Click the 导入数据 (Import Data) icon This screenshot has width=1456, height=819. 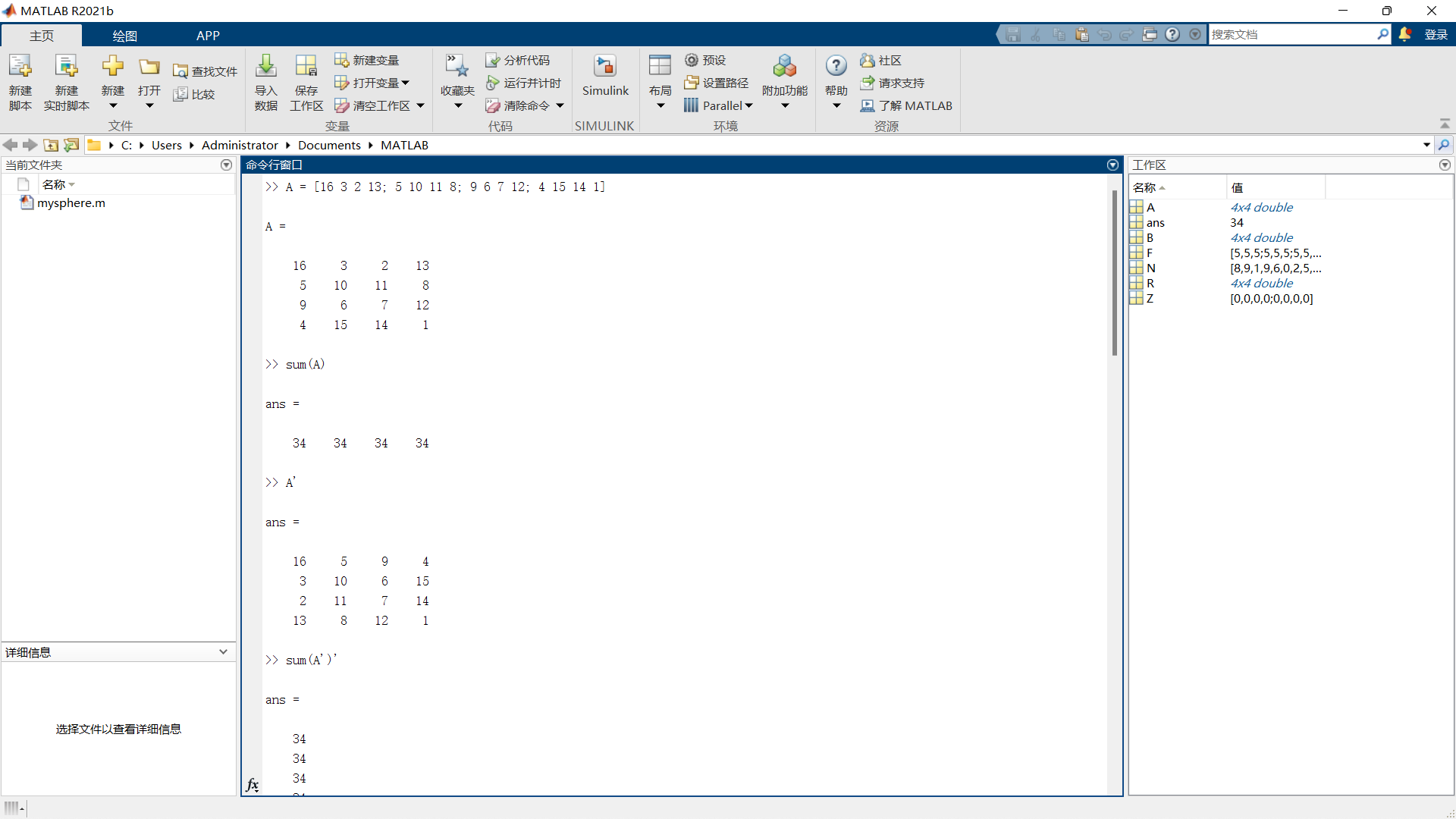coord(265,67)
